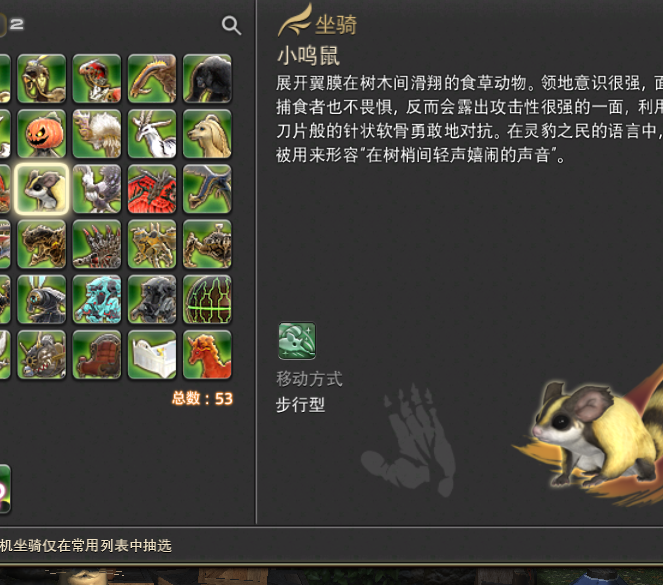Choose the white unicorn mount icon
This screenshot has width=663, height=585.
pos(152,134)
